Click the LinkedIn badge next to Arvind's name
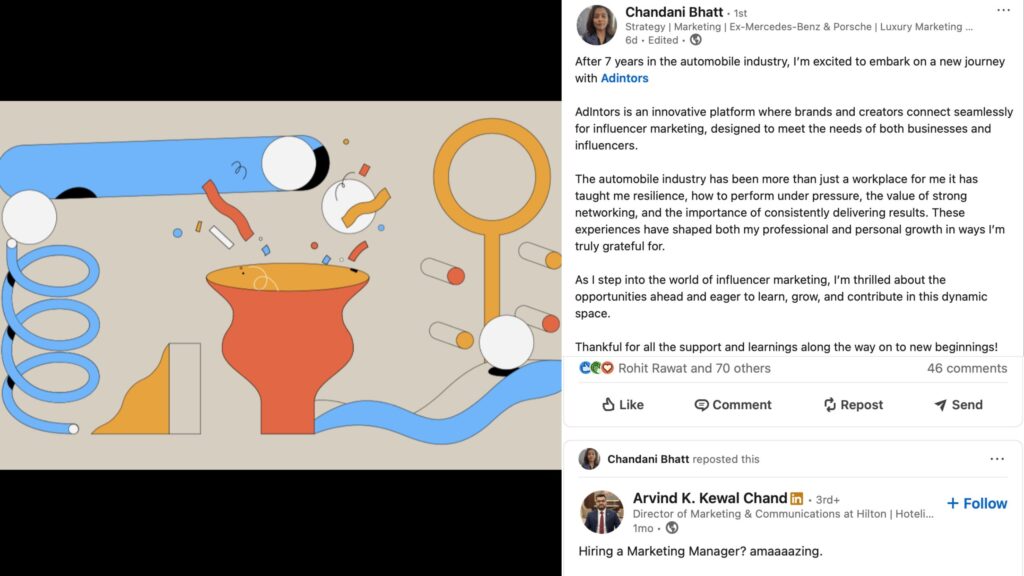The height and width of the screenshot is (576, 1024). [796, 498]
